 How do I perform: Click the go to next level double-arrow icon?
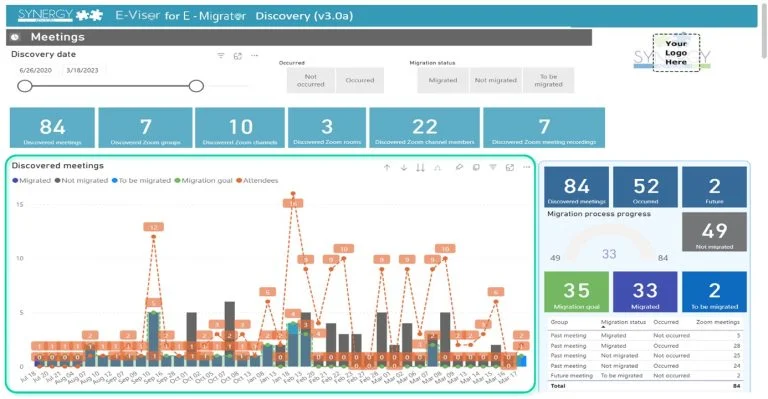point(420,167)
